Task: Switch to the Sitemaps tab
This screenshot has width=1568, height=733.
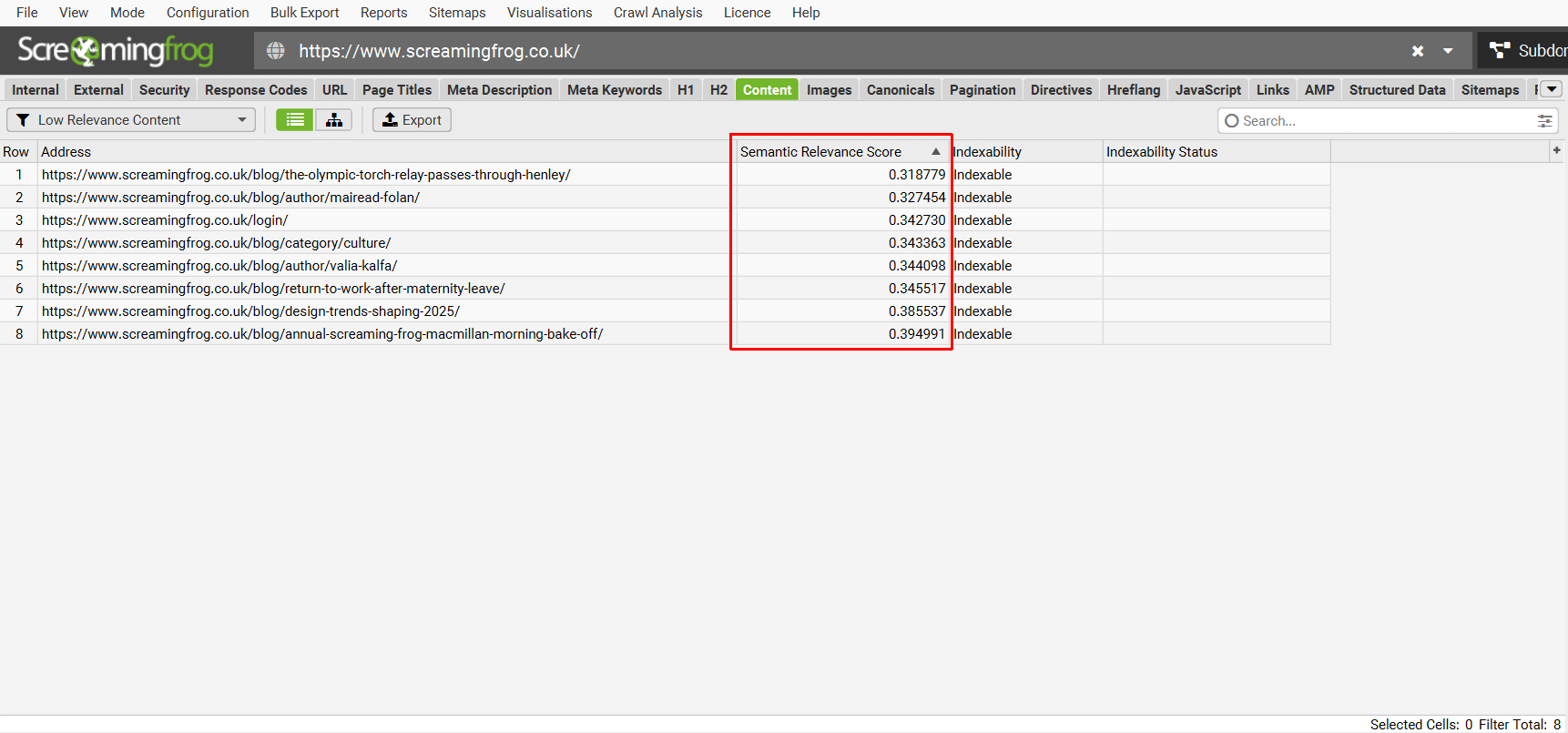Action: (x=1490, y=89)
